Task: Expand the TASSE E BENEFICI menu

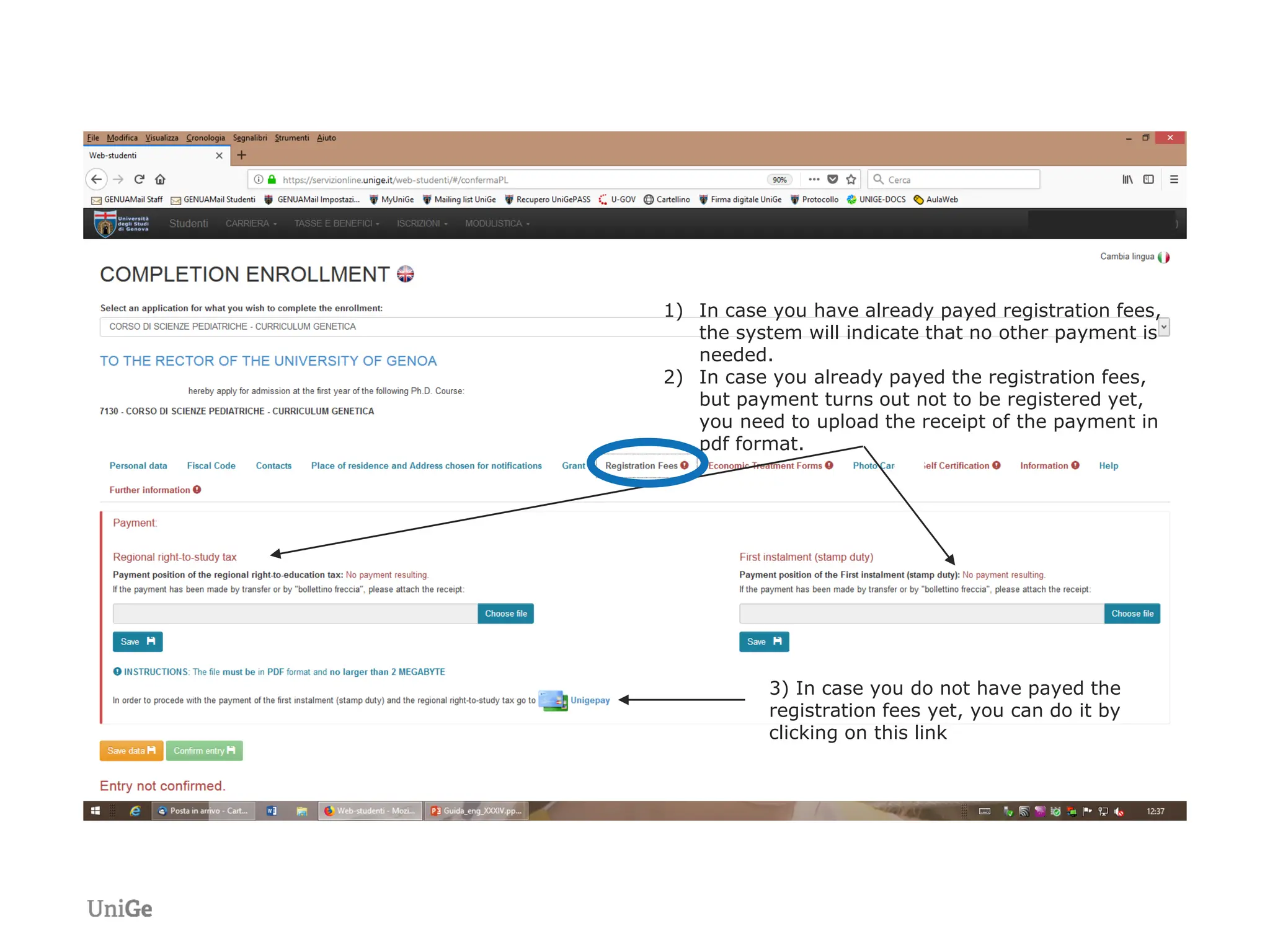Action: coord(336,224)
